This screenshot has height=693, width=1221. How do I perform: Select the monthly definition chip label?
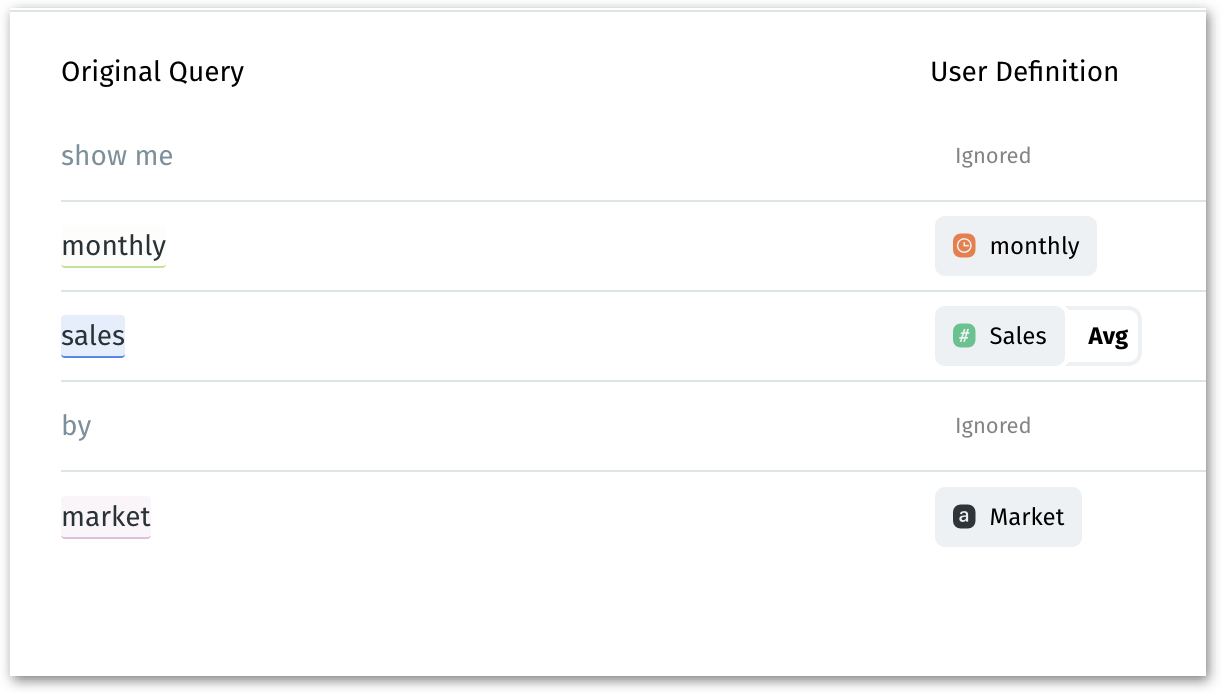[x=1034, y=246]
